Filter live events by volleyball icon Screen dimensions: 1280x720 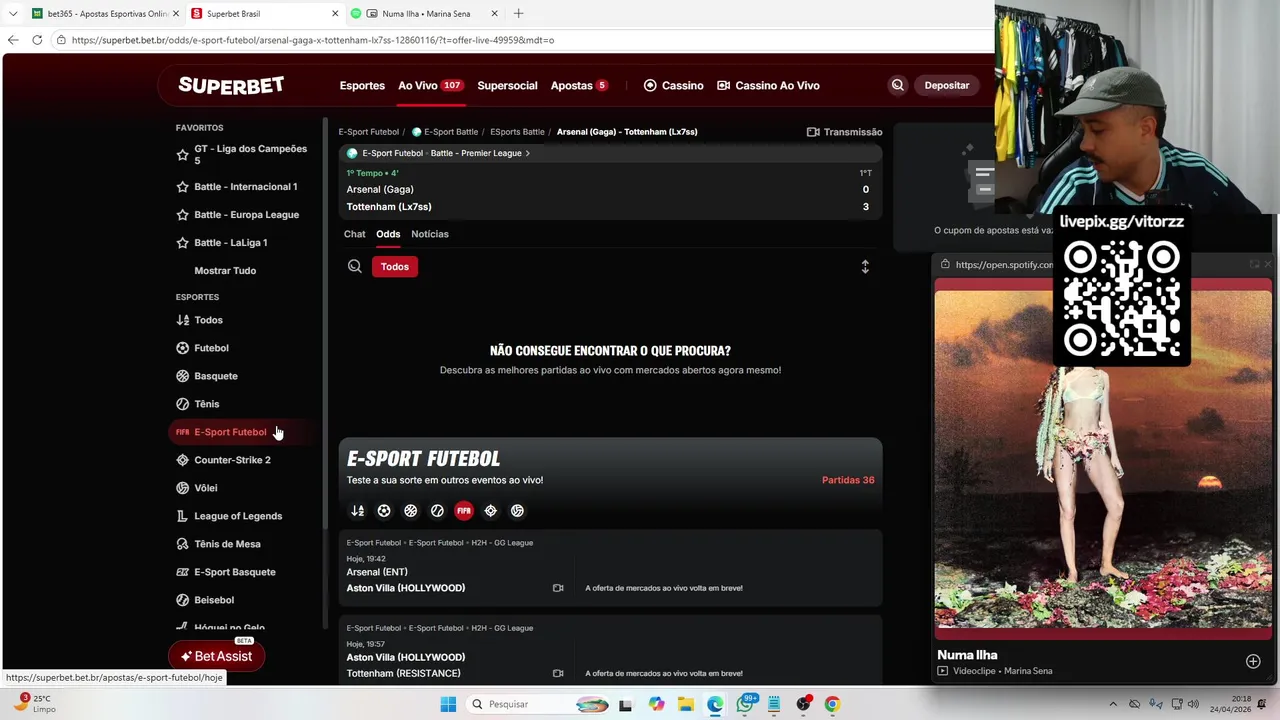click(x=517, y=511)
